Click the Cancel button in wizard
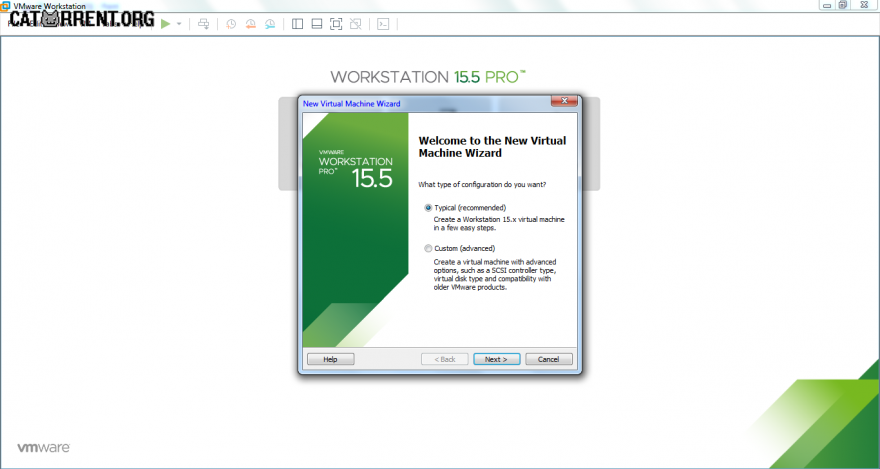 tap(549, 359)
